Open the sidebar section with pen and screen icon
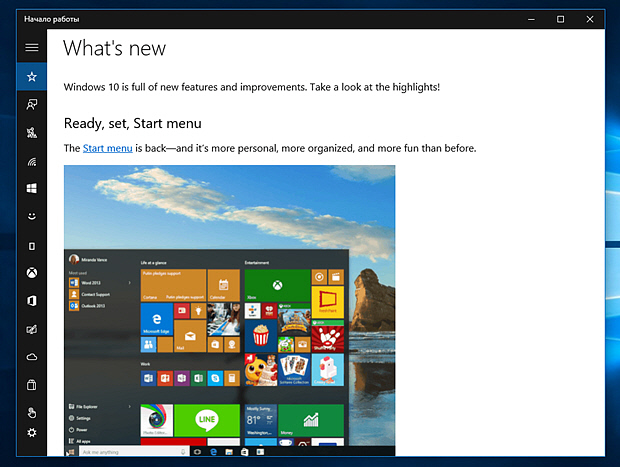The height and width of the screenshot is (467, 620). (32, 329)
